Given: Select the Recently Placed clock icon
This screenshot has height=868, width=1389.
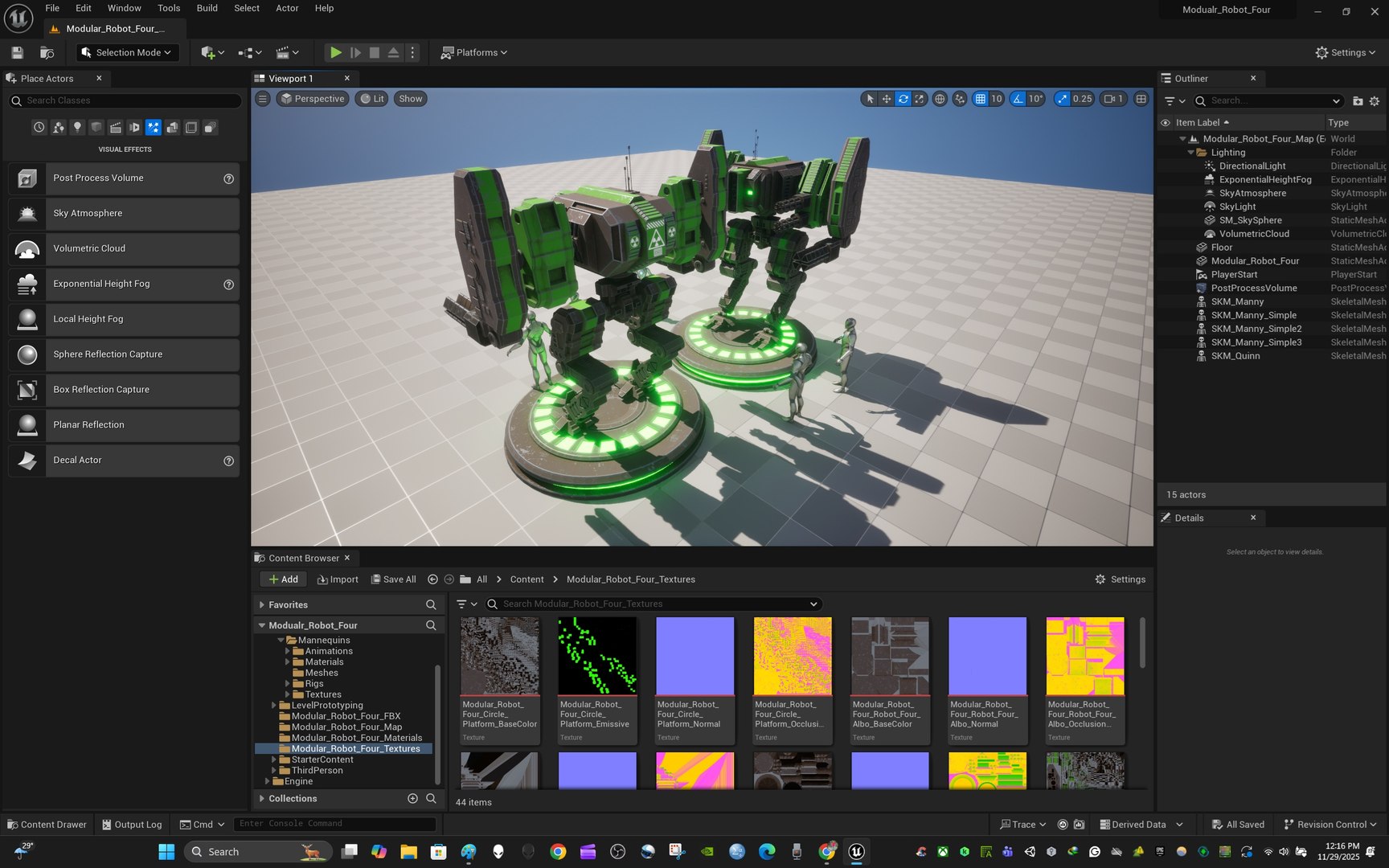Looking at the screenshot, I should (x=39, y=127).
